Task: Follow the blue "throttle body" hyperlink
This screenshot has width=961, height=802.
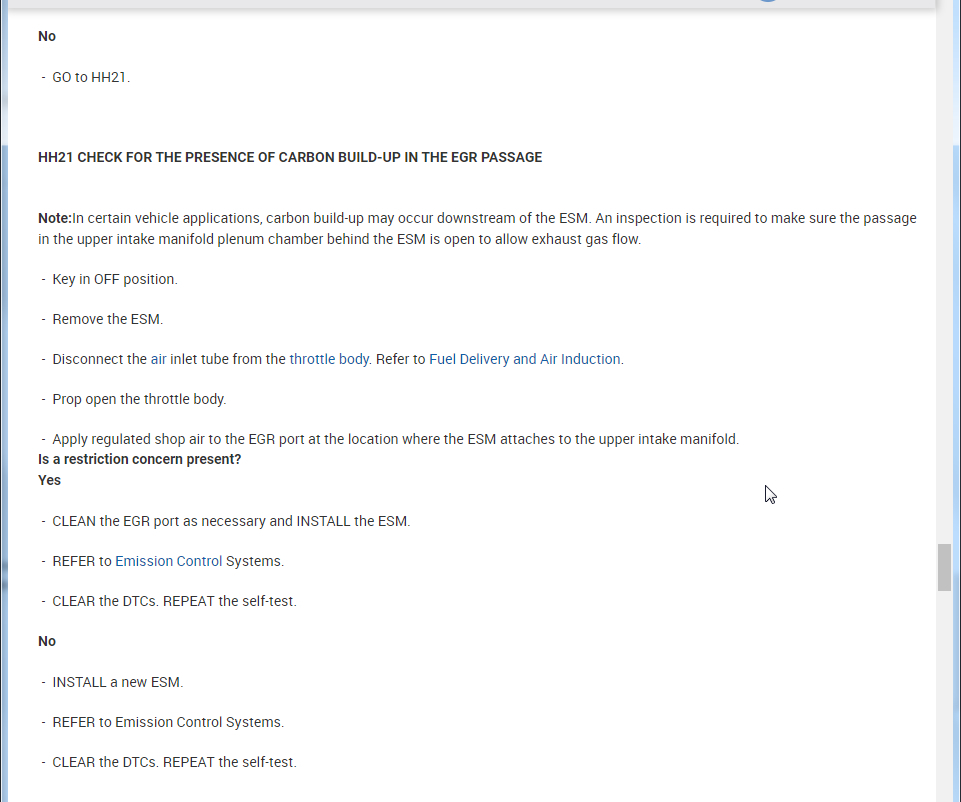Action: pos(329,359)
